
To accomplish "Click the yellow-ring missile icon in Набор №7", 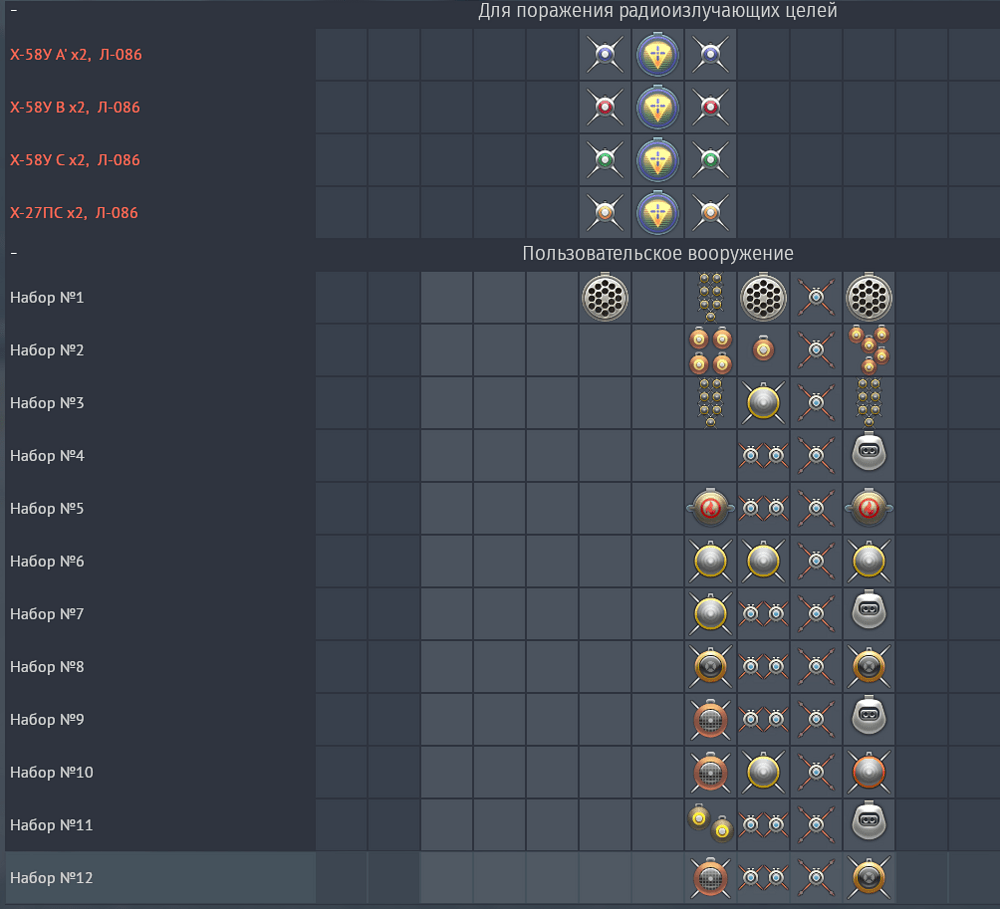I will point(710,614).
